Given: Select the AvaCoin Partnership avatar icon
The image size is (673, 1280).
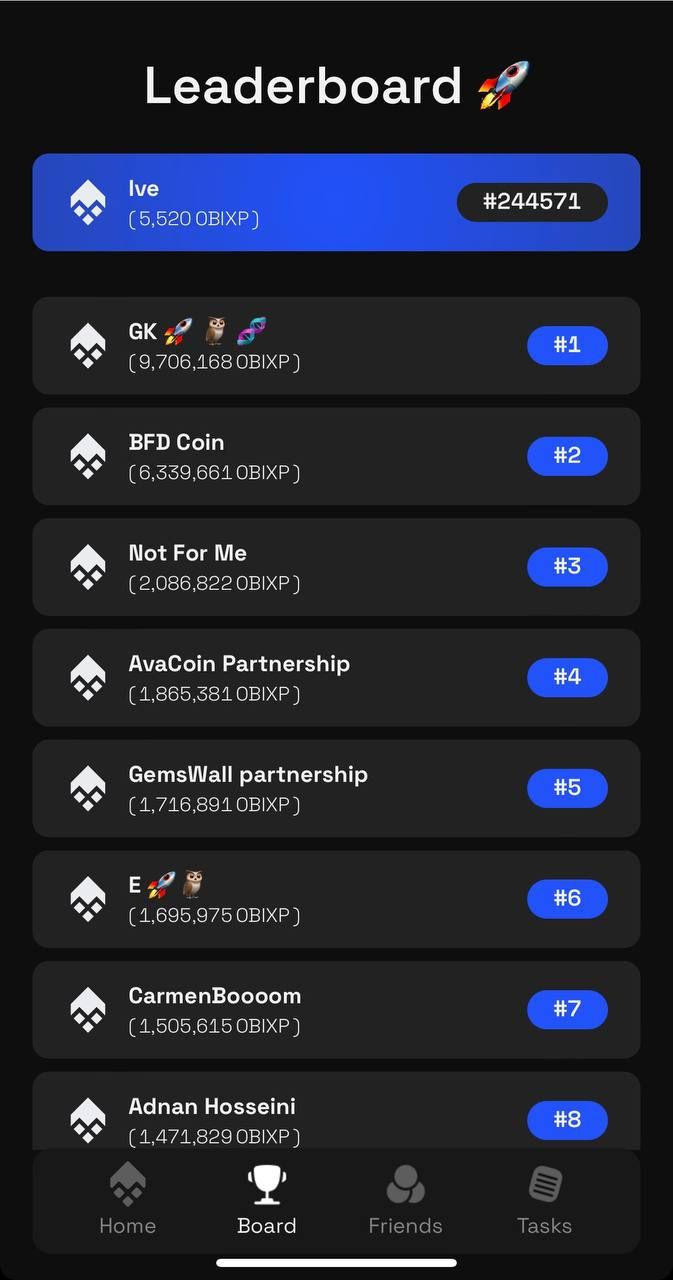Looking at the screenshot, I should pos(87,677).
